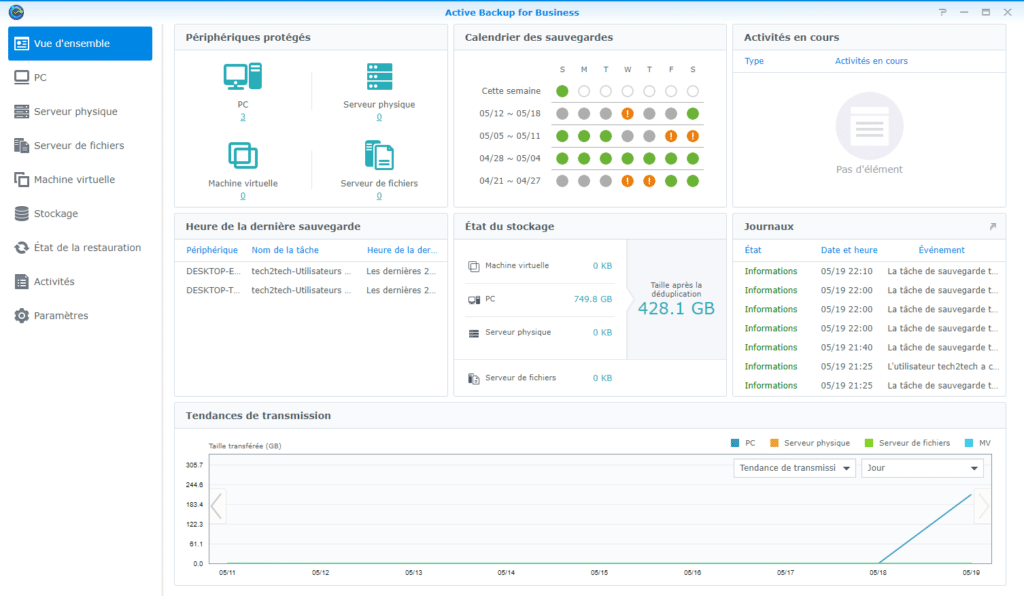Screen dimensions: 1024x596
Task: Expand the Jour time period dropdown
Action: click(921, 468)
